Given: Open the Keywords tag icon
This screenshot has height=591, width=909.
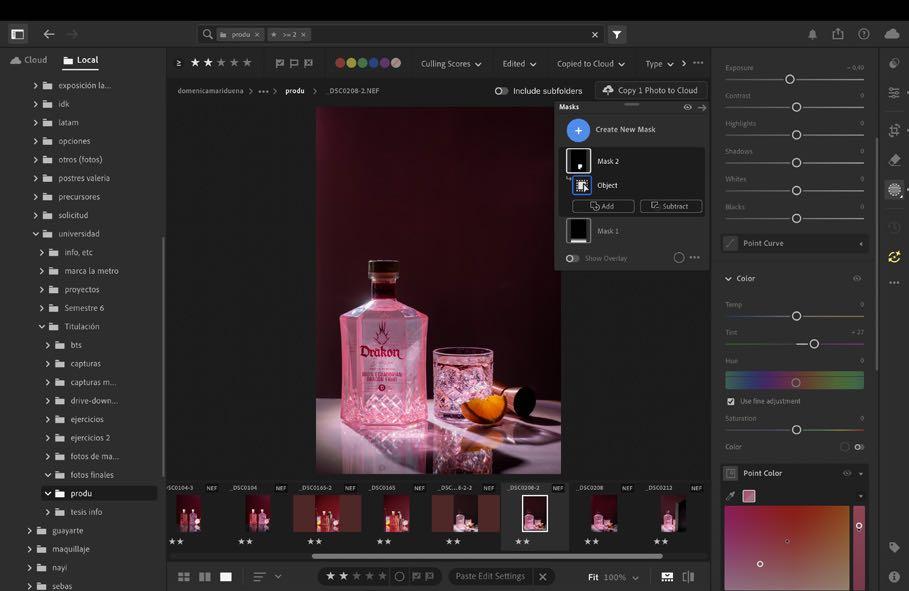Looking at the screenshot, I should pyautogui.click(x=895, y=547).
